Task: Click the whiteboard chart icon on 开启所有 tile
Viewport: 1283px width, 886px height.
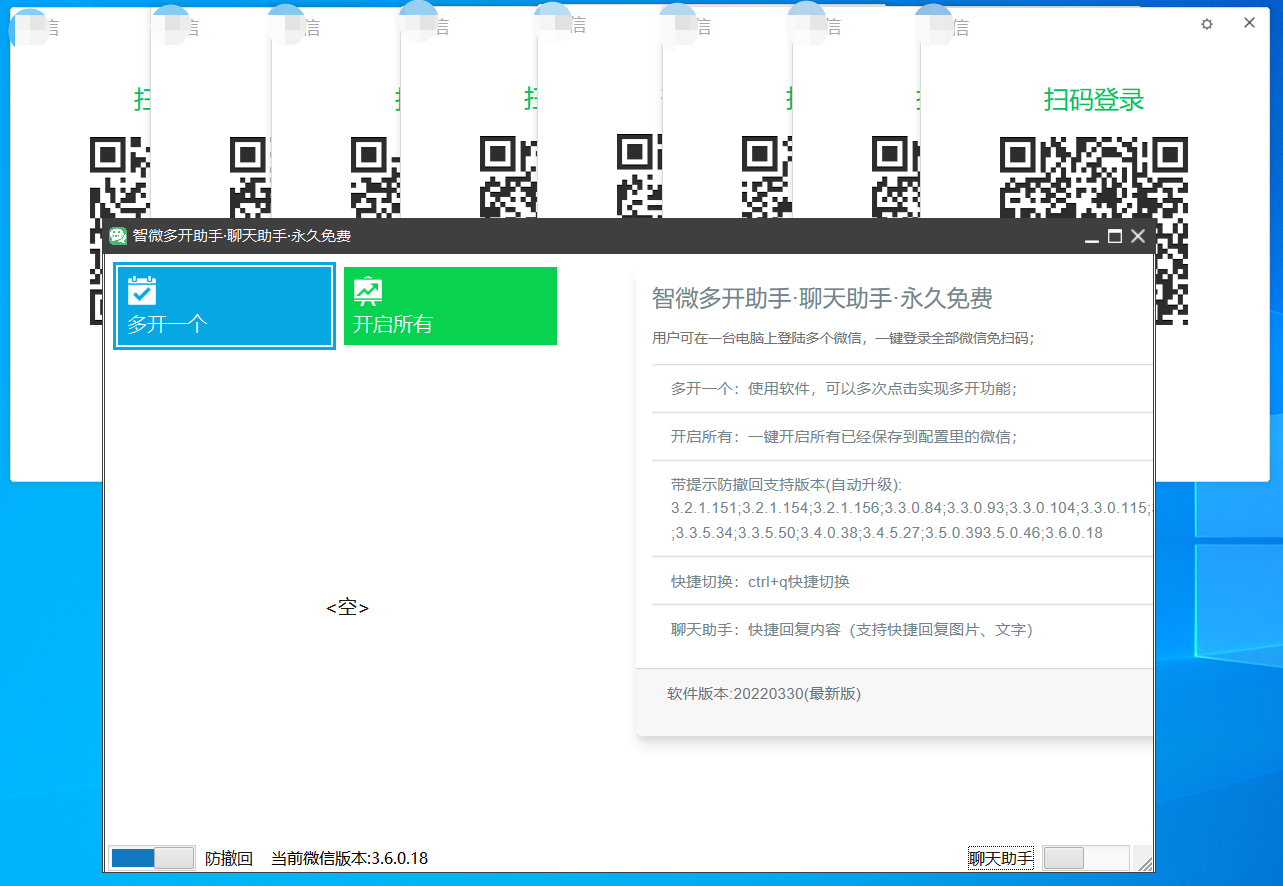Action: [366, 290]
